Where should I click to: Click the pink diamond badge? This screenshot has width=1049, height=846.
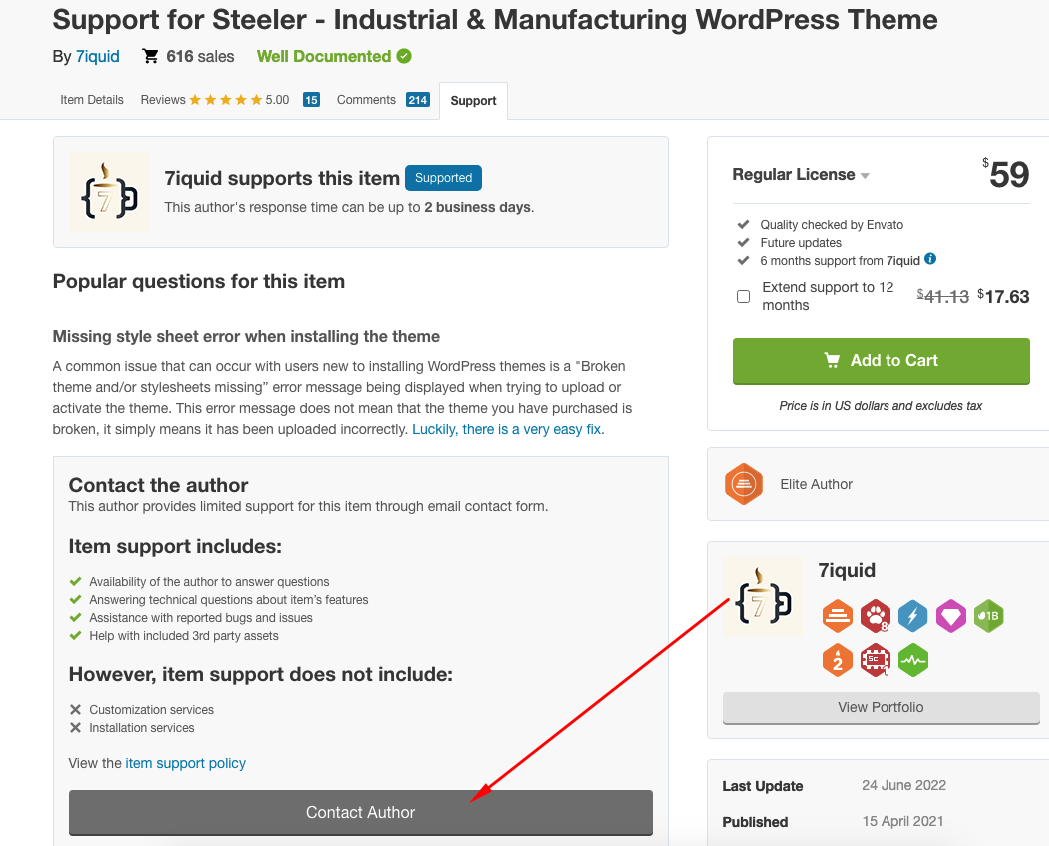coord(951,616)
